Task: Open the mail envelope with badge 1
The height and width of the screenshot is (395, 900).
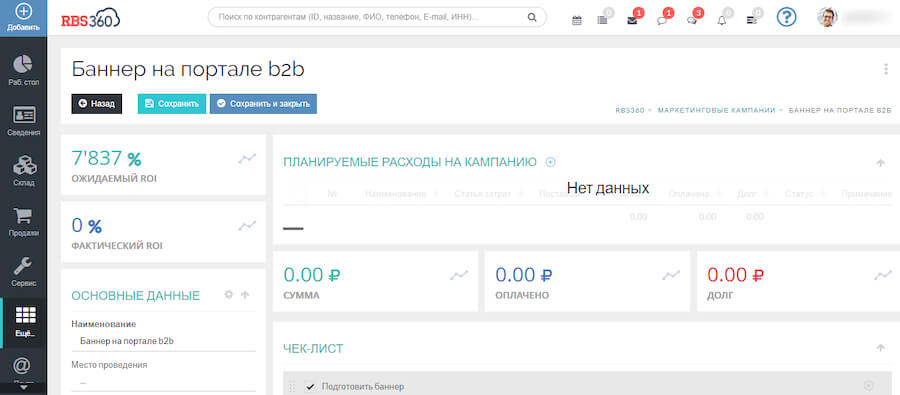Action: [x=632, y=20]
